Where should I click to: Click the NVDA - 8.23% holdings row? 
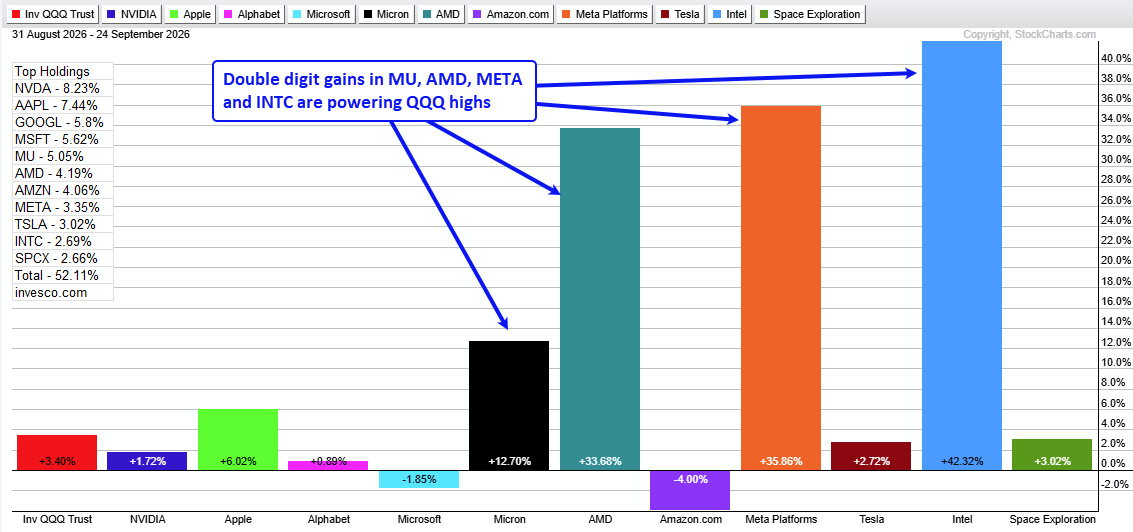[63, 88]
